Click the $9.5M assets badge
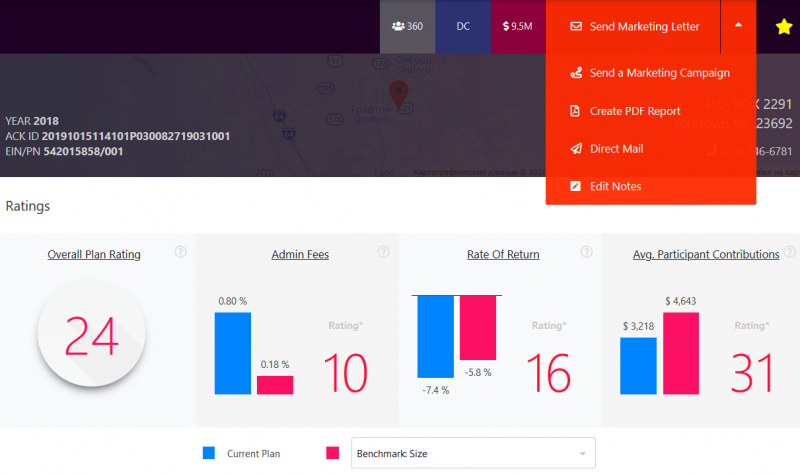 (518, 26)
